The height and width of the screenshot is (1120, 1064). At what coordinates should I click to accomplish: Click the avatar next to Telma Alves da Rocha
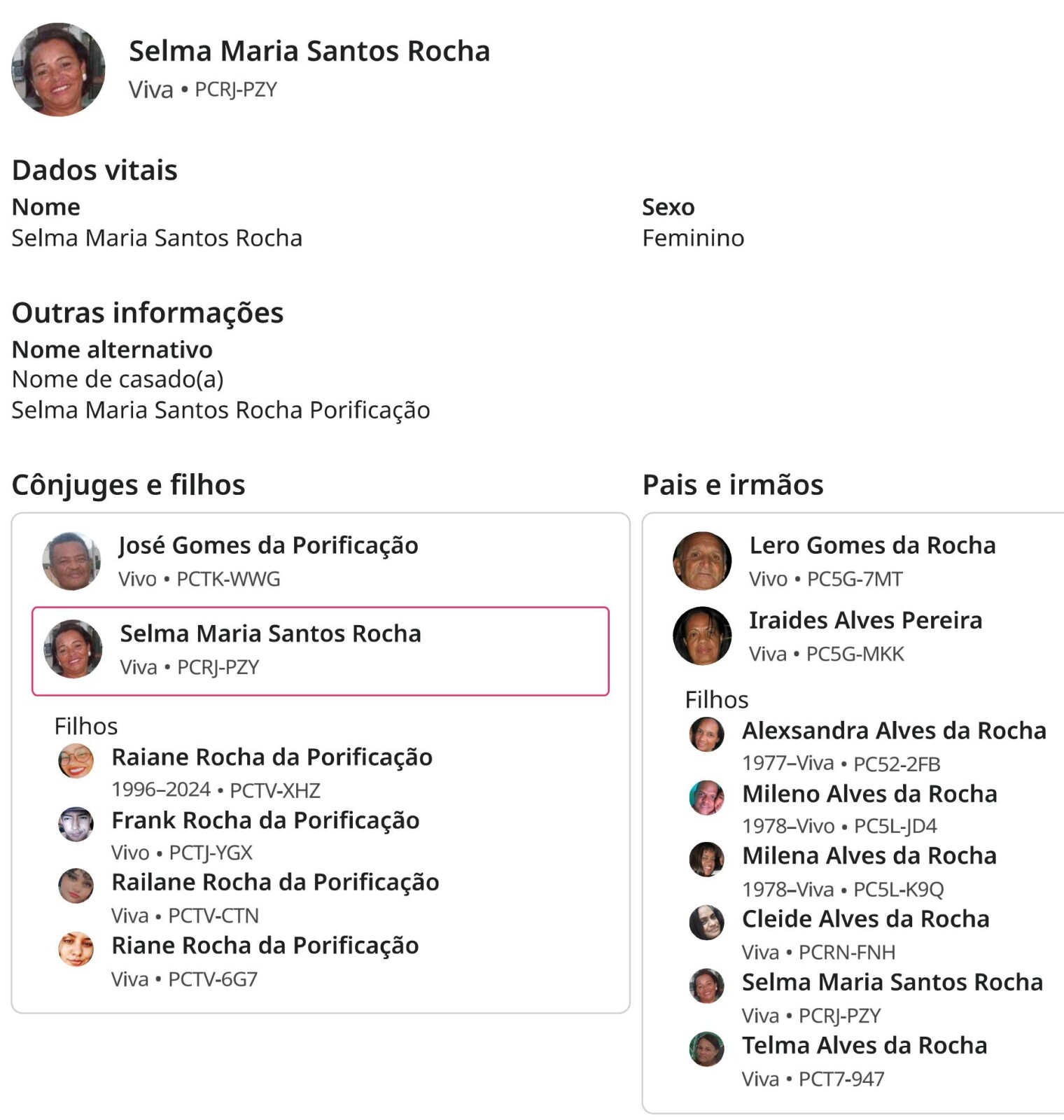click(x=706, y=1049)
